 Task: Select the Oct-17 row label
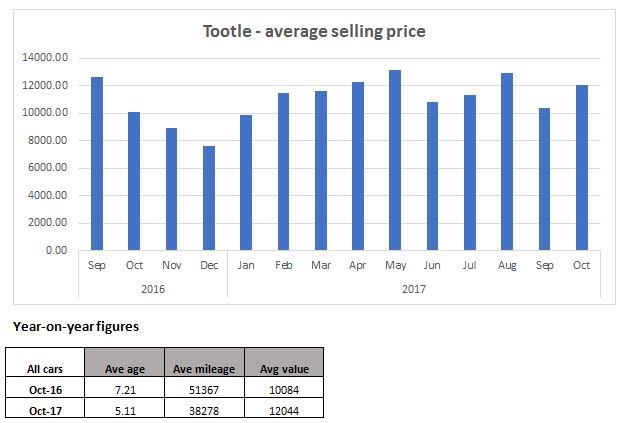coord(46,409)
